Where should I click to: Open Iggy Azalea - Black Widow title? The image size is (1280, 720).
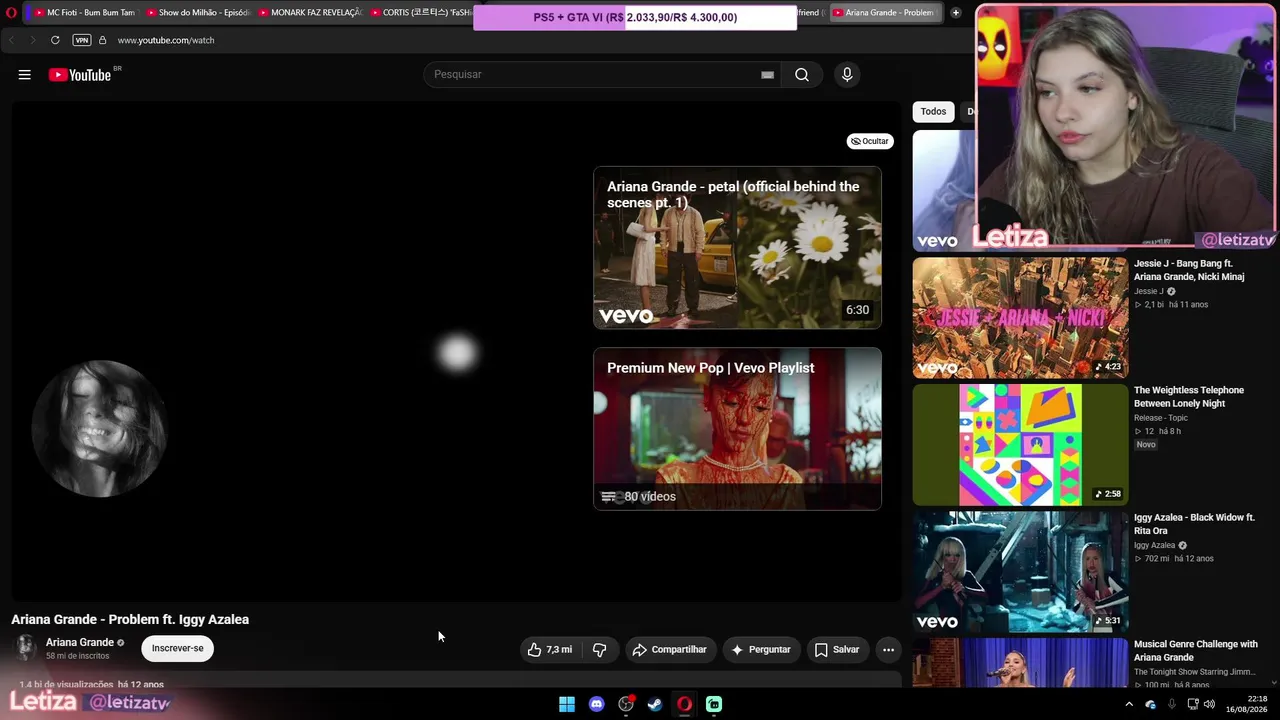[x=1194, y=524]
